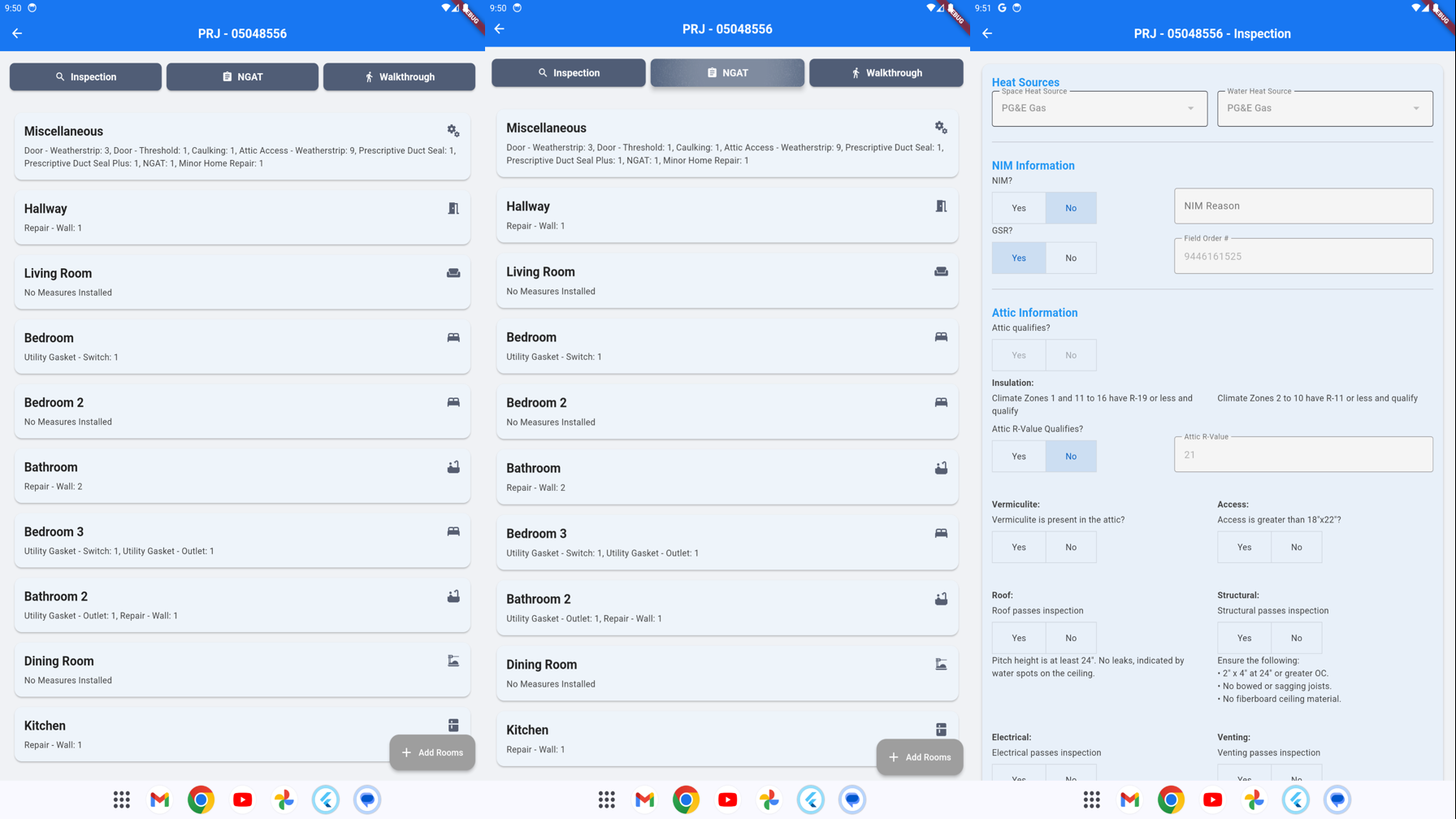Click Dining Room icon in left screen
This screenshot has width=1456, height=819.
[x=453, y=661]
